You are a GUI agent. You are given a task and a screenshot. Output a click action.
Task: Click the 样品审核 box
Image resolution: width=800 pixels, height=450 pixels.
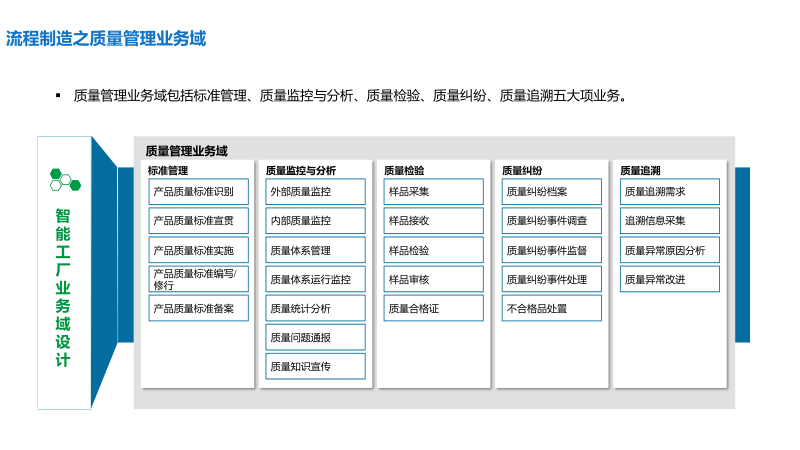coord(433,279)
